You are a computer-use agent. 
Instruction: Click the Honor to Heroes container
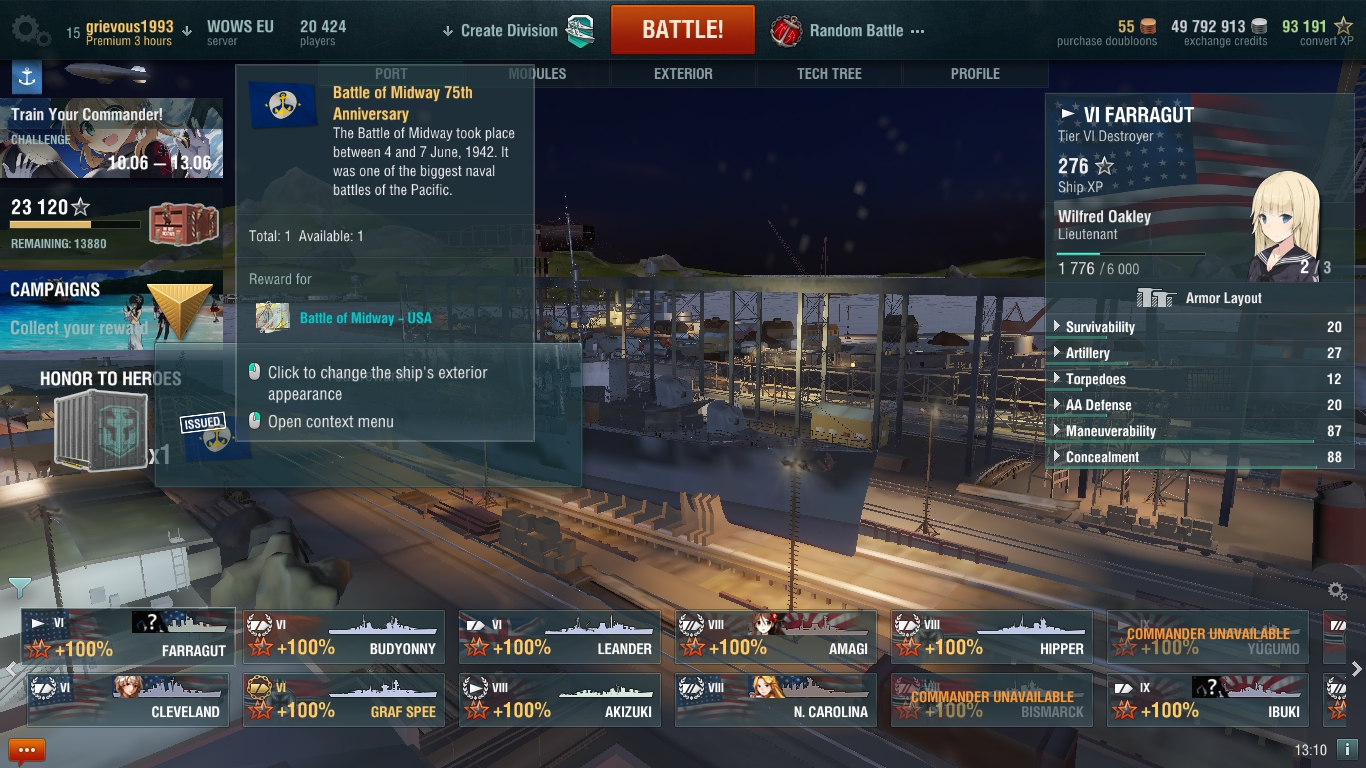coord(100,430)
